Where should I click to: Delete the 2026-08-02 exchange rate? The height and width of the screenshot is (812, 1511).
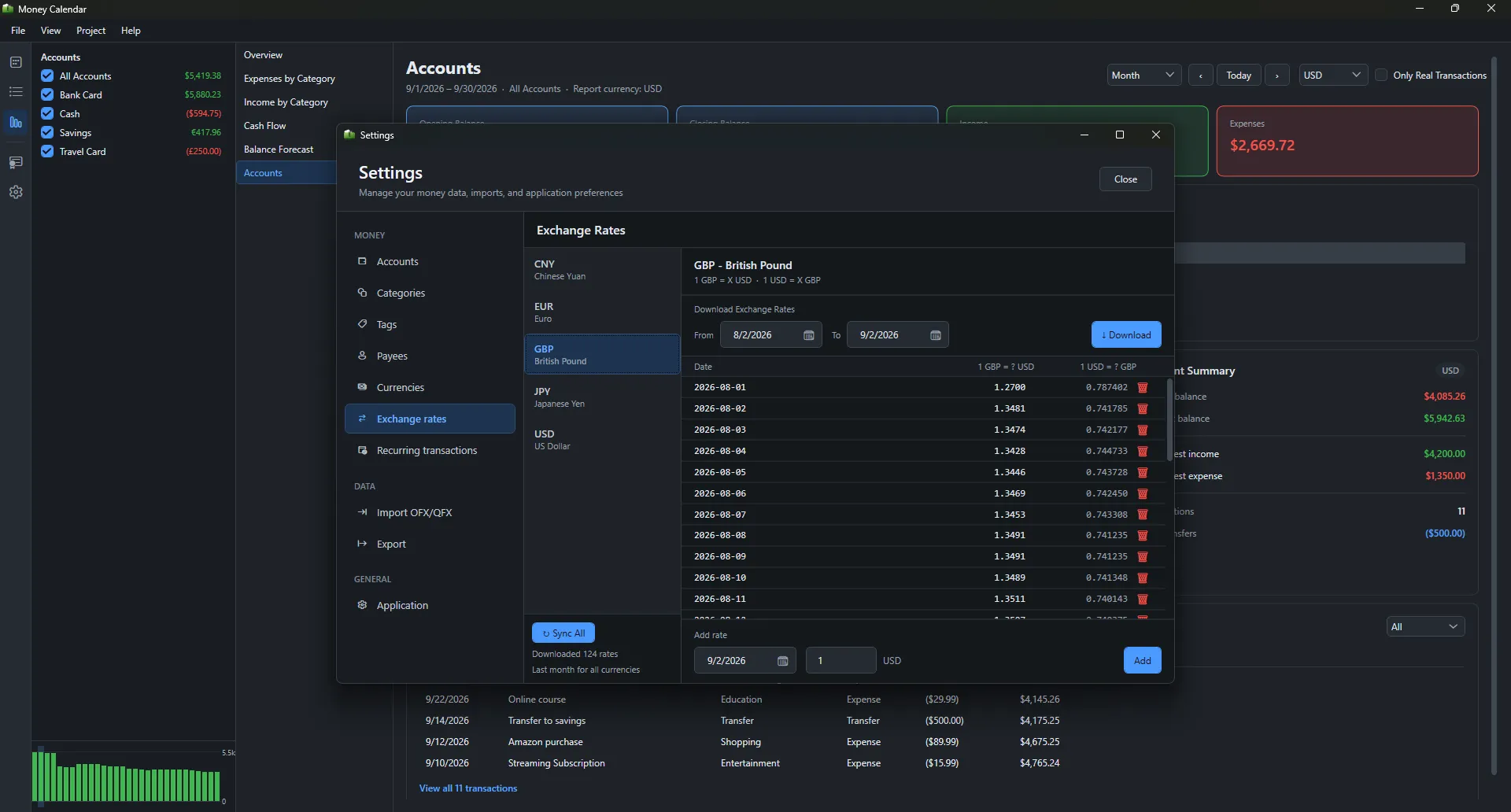coord(1143,409)
